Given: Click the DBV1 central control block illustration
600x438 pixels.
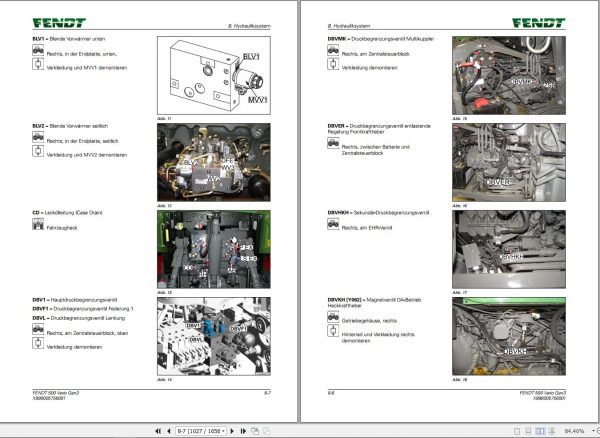Looking at the screenshot, I should [214, 336].
